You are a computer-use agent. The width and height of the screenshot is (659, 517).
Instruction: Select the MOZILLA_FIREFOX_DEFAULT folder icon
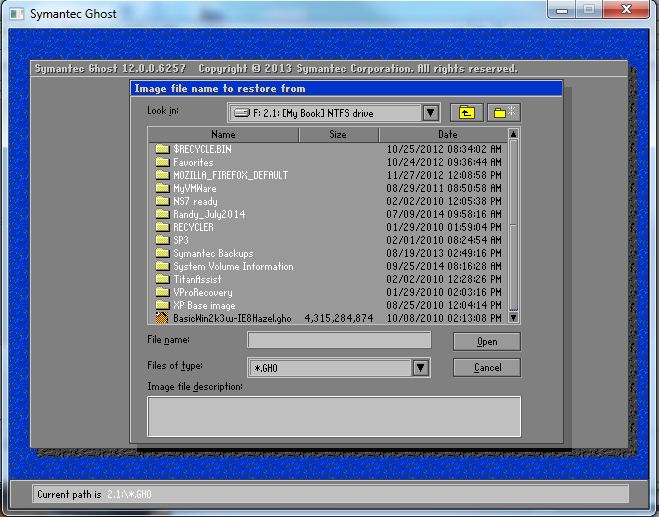click(x=162, y=175)
